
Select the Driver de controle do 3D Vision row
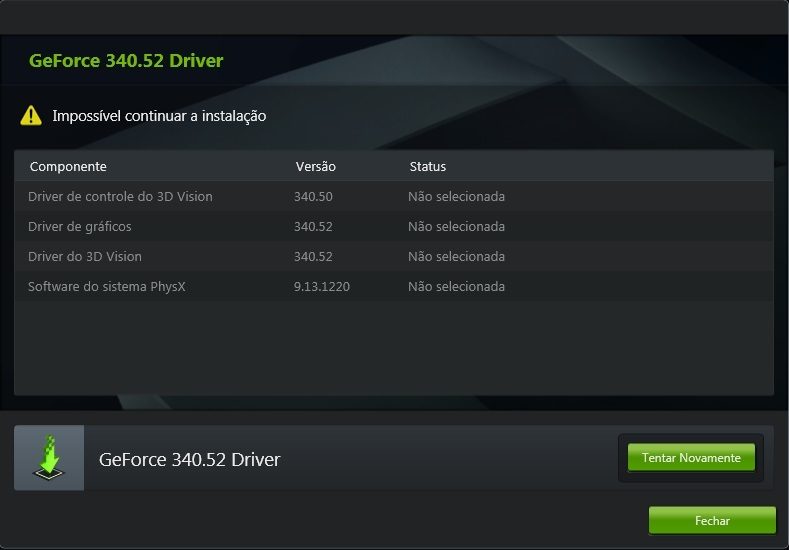tap(394, 196)
